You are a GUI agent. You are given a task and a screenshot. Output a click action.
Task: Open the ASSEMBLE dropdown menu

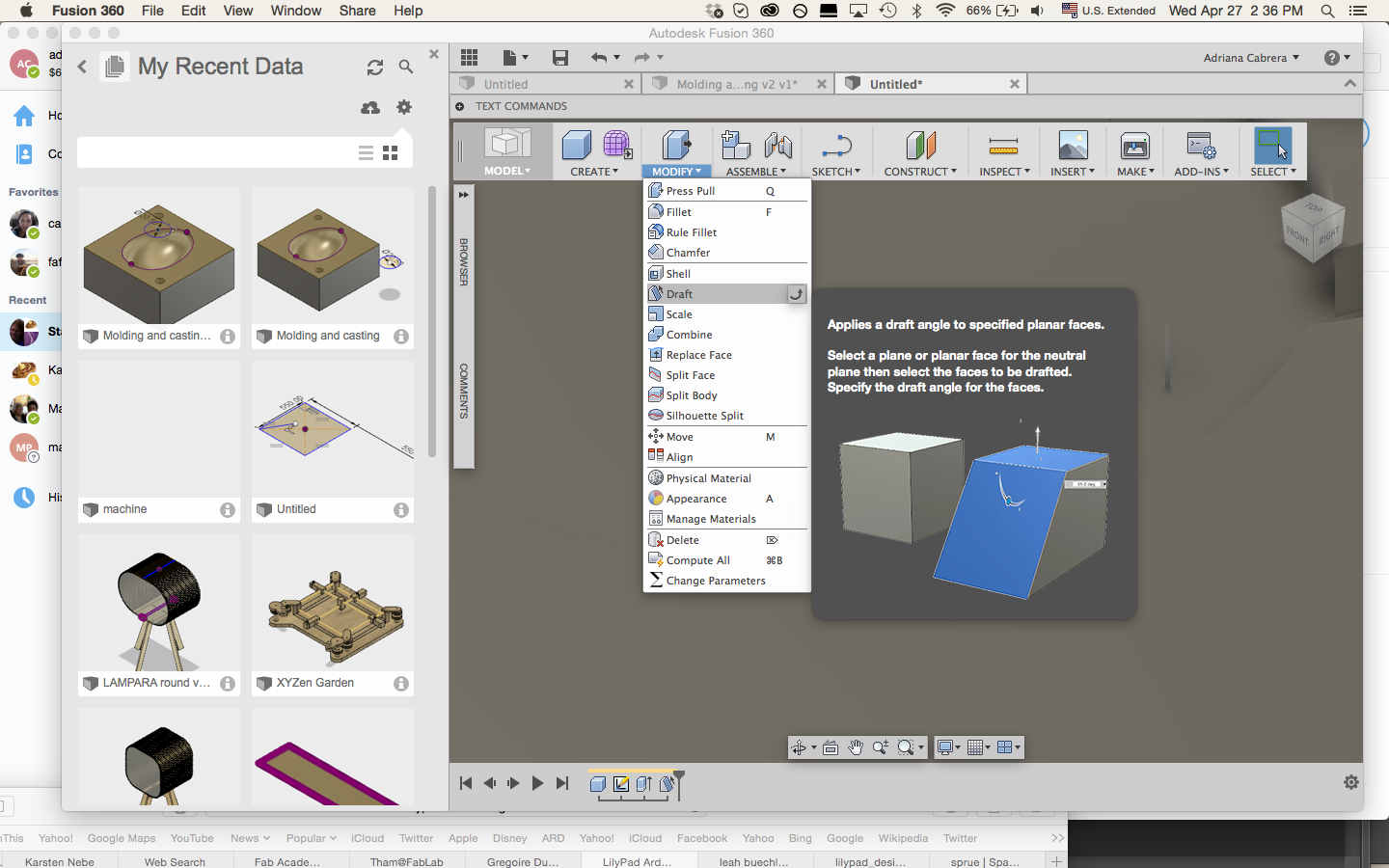coord(756,172)
